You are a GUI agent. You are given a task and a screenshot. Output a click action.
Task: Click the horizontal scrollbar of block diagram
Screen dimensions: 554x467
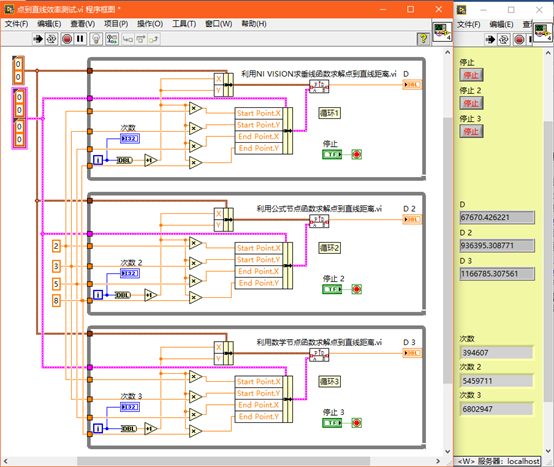pos(223,461)
